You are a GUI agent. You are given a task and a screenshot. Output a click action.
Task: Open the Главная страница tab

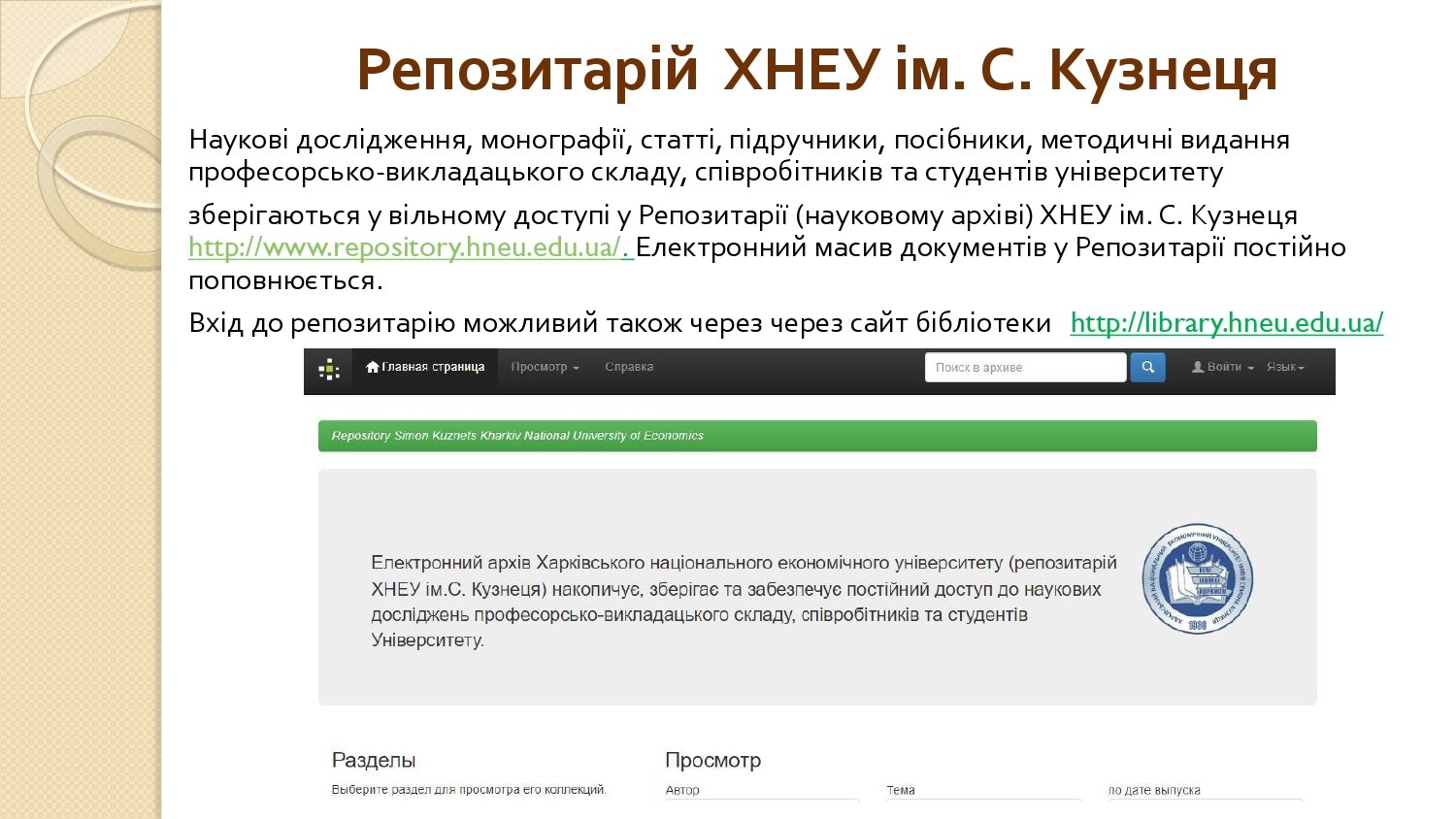pyautogui.click(x=425, y=368)
